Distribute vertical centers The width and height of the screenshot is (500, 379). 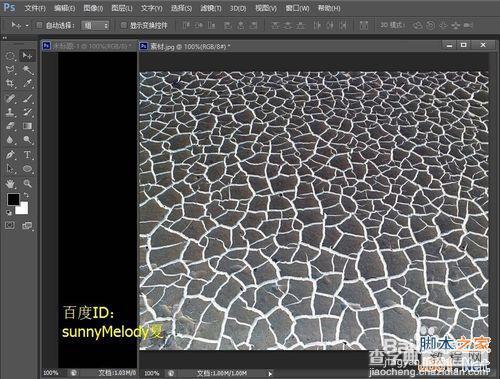click(x=288, y=25)
